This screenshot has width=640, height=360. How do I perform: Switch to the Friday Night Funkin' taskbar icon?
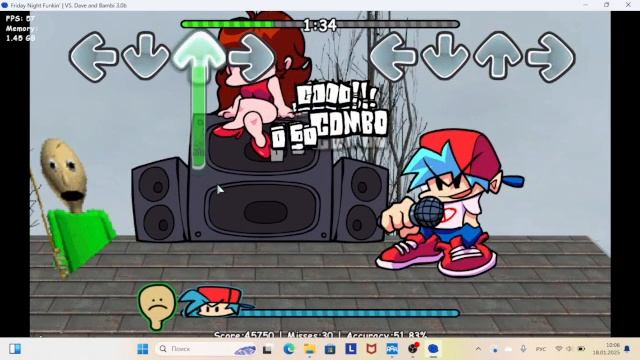click(433, 349)
